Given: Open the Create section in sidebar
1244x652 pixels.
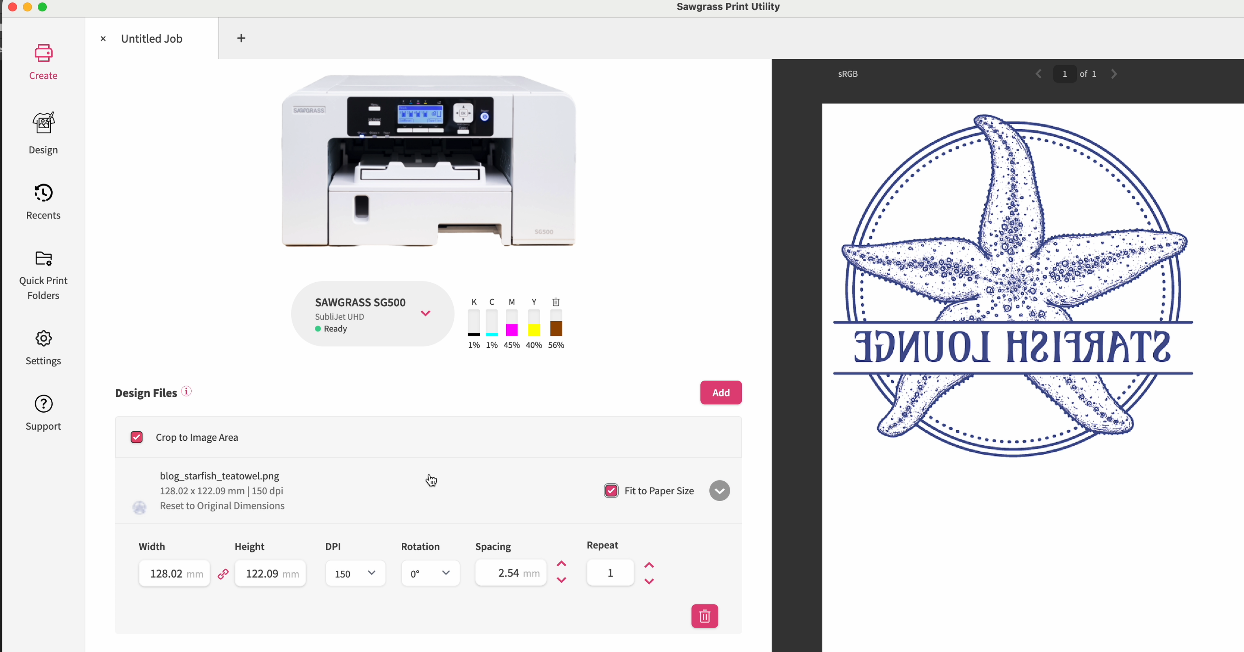Looking at the screenshot, I should click(43, 61).
